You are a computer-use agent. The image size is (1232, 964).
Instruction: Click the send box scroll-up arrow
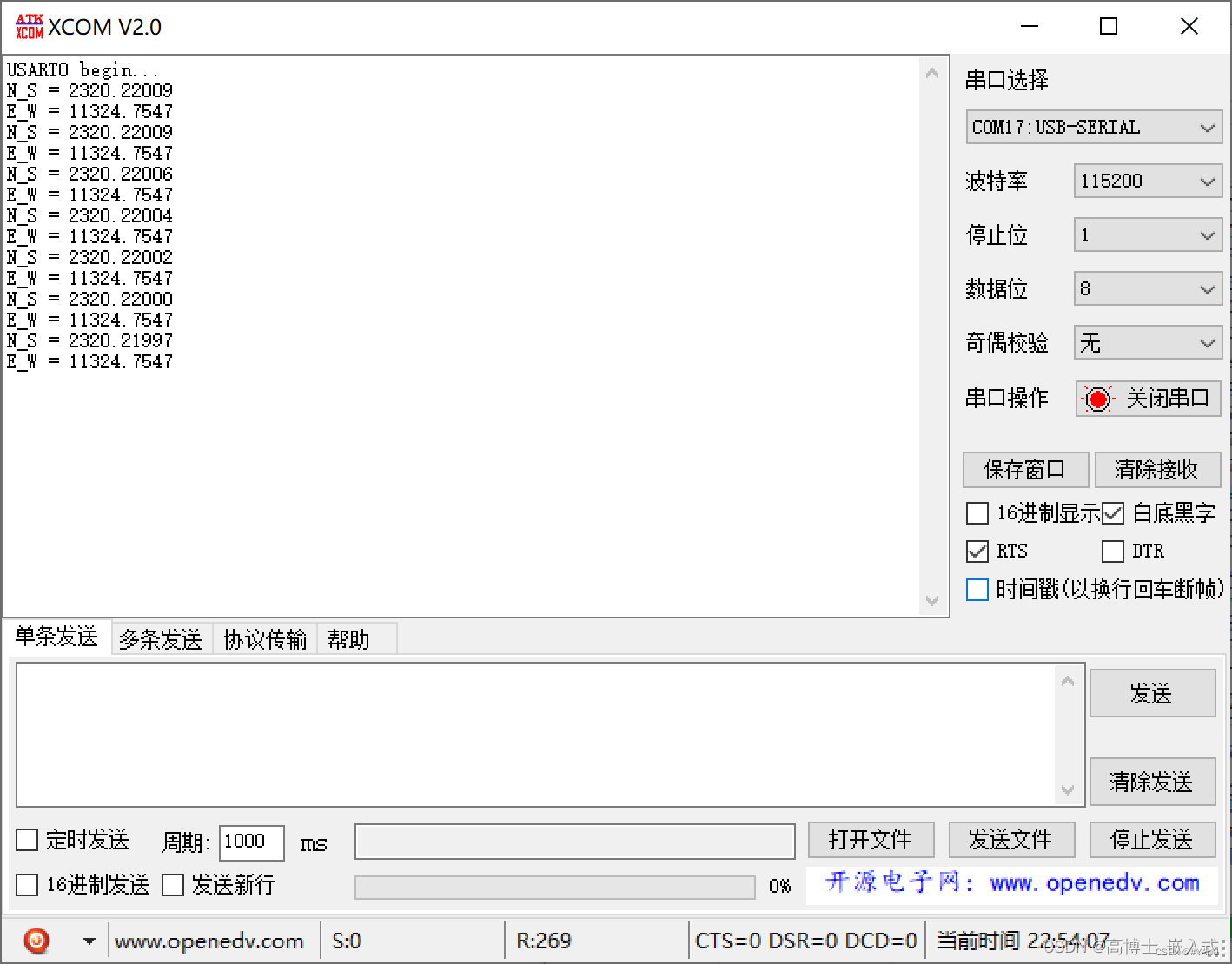(1068, 682)
